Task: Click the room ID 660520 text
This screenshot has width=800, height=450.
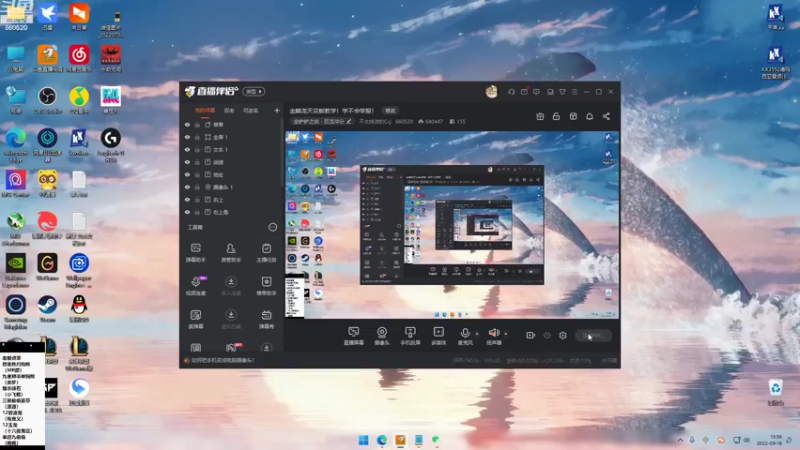Action: [x=404, y=121]
